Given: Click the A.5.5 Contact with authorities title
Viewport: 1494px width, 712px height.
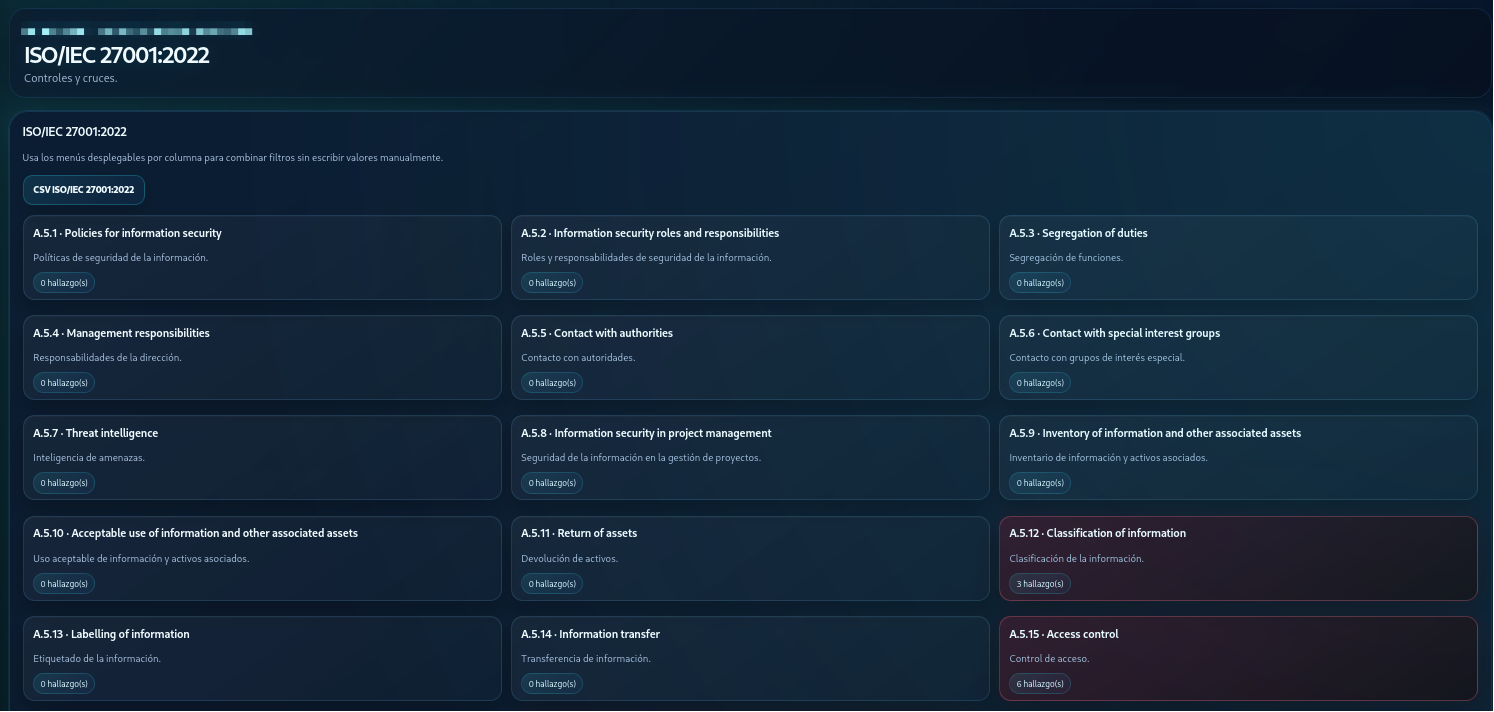Looking at the screenshot, I should click(x=597, y=333).
